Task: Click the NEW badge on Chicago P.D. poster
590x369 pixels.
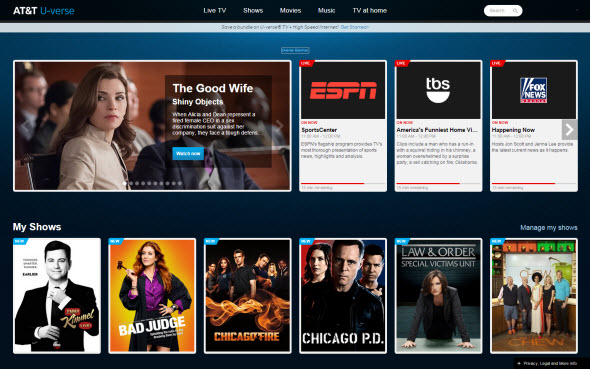Action: [x=306, y=241]
